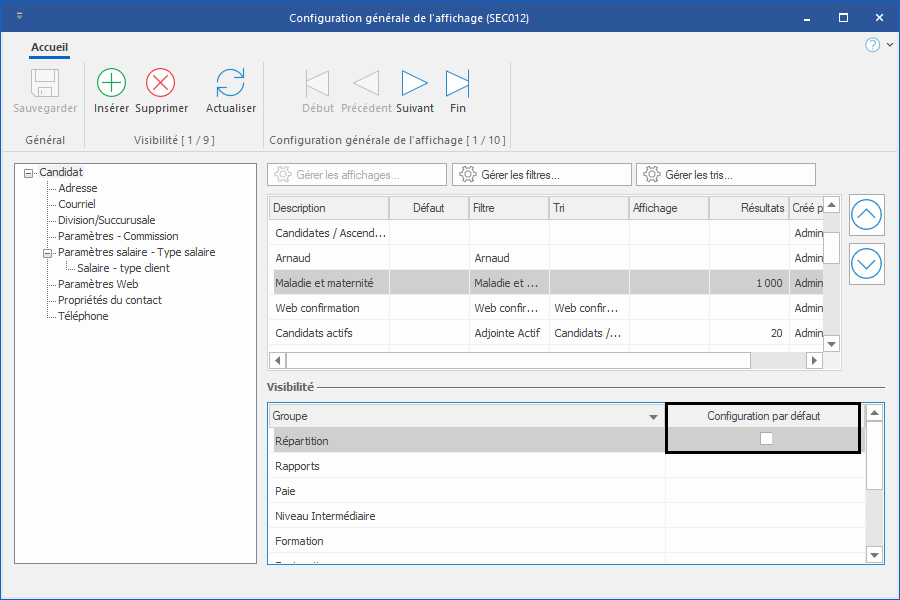Select Paramètres Web in the tree

coord(98,284)
